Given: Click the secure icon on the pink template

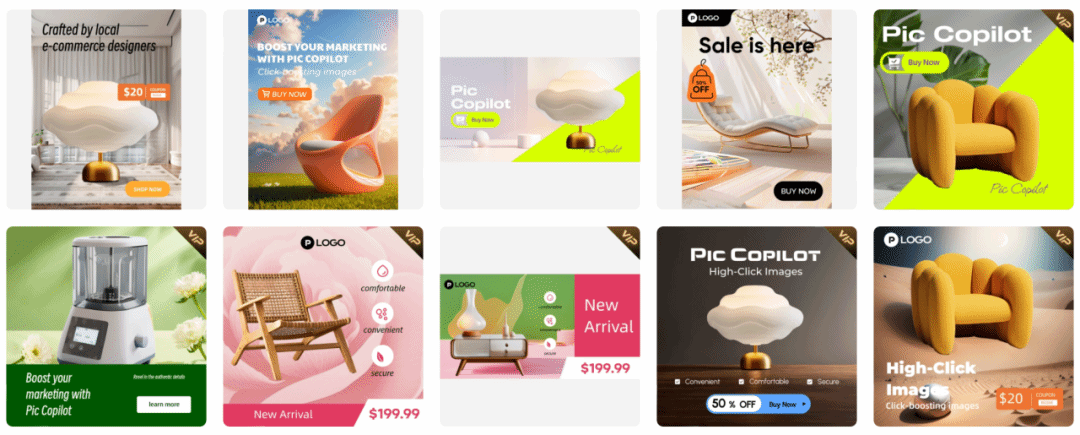Looking at the screenshot, I should click(x=382, y=356).
